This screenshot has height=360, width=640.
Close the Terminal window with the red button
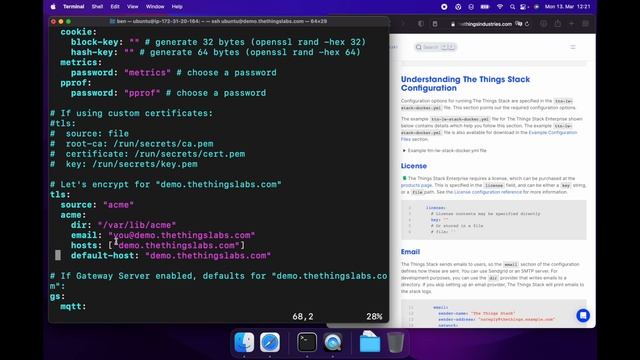pos(53,21)
